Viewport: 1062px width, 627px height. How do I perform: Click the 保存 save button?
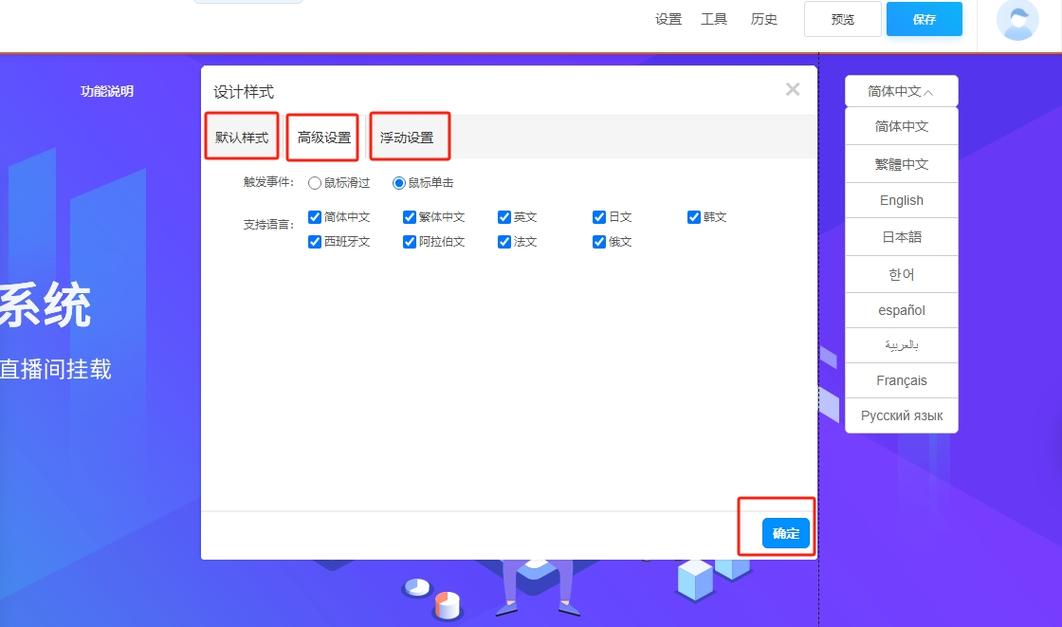click(x=924, y=19)
